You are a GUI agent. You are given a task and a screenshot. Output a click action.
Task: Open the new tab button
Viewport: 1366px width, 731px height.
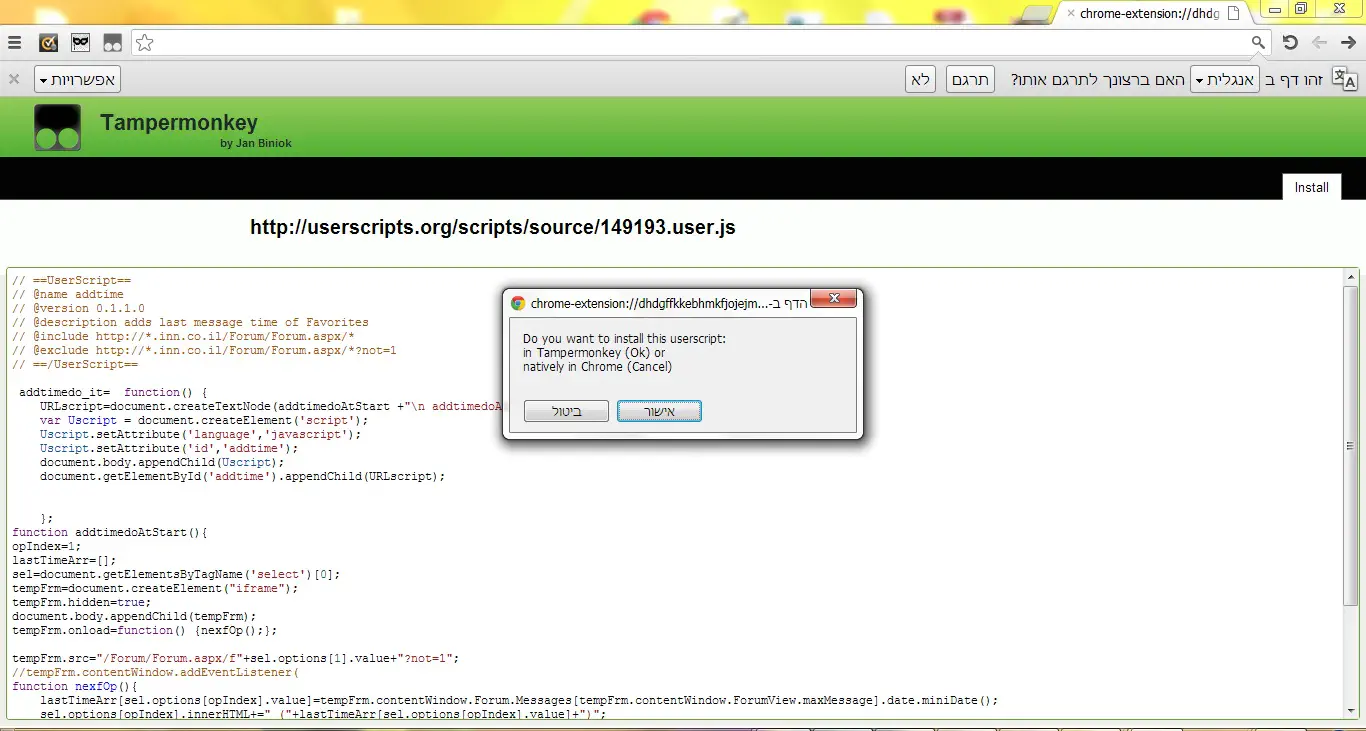click(1036, 14)
